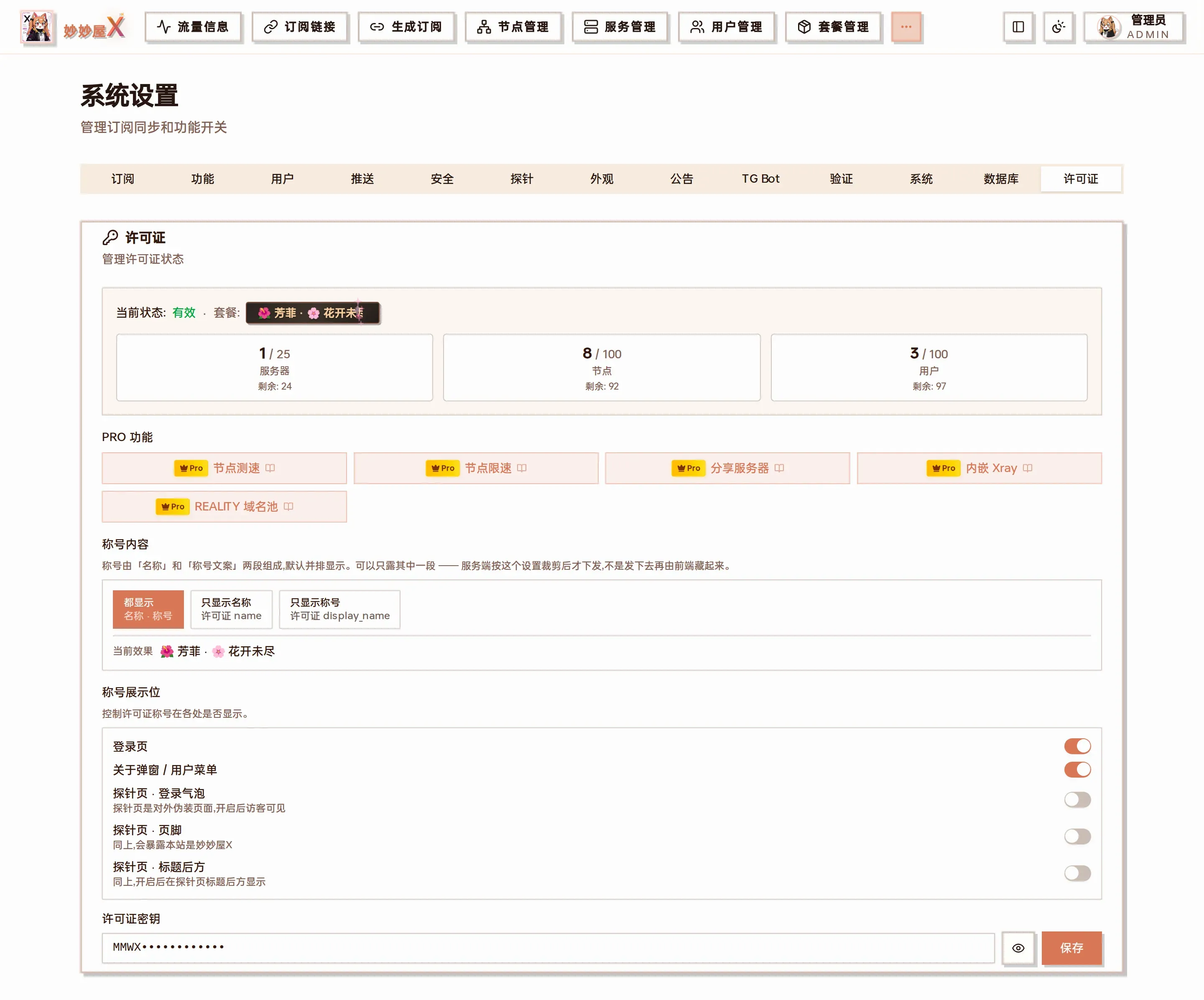
Task: Click the 妙妙屋X logo avatar
Action: [x=37, y=27]
